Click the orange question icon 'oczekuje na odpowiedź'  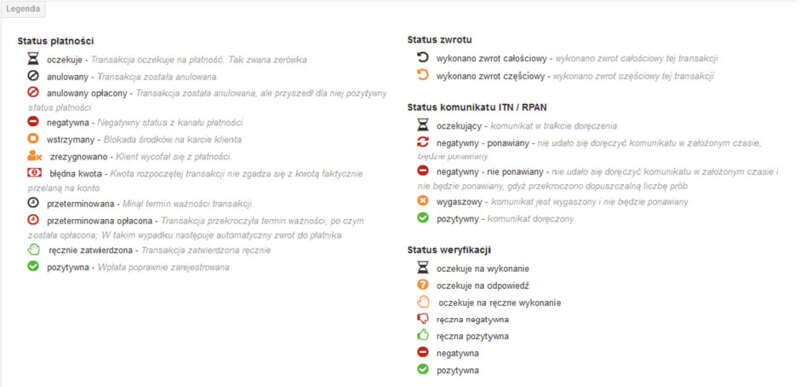coord(423,285)
